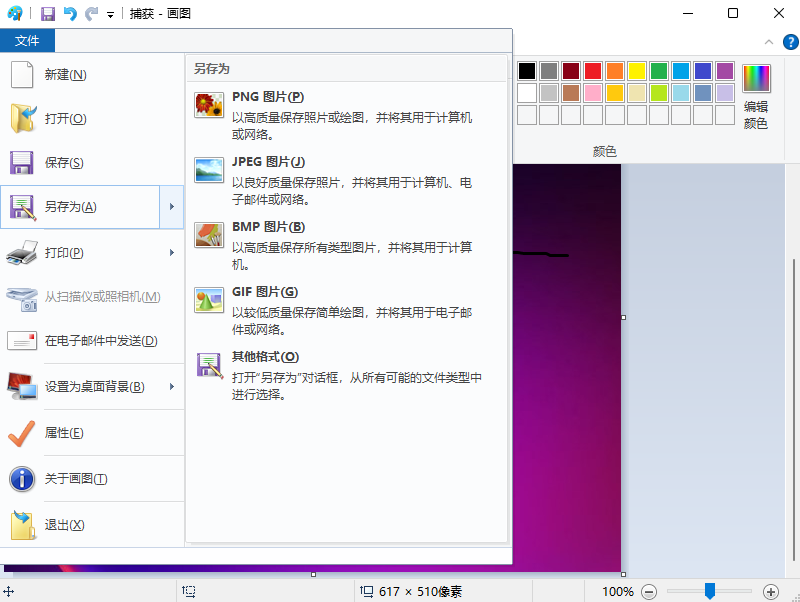Select GIF 图片 save format icon

[x=209, y=299]
